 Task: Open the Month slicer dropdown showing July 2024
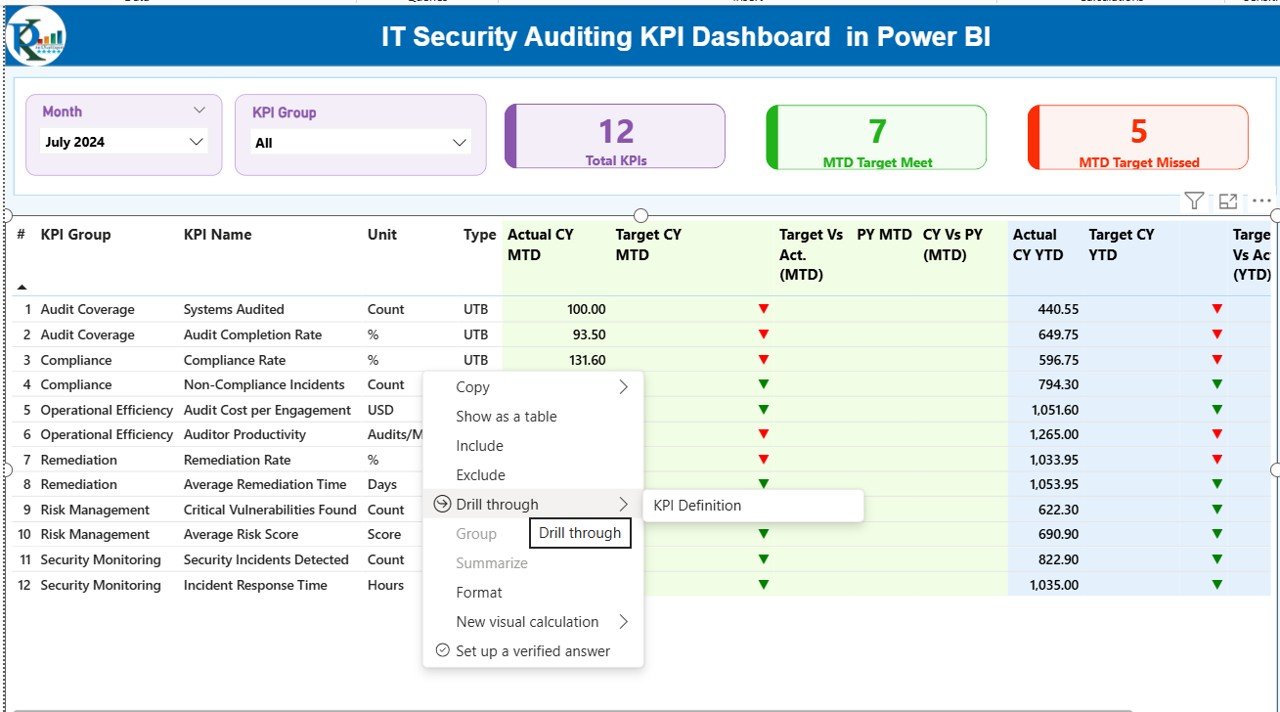(x=196, y=142)
